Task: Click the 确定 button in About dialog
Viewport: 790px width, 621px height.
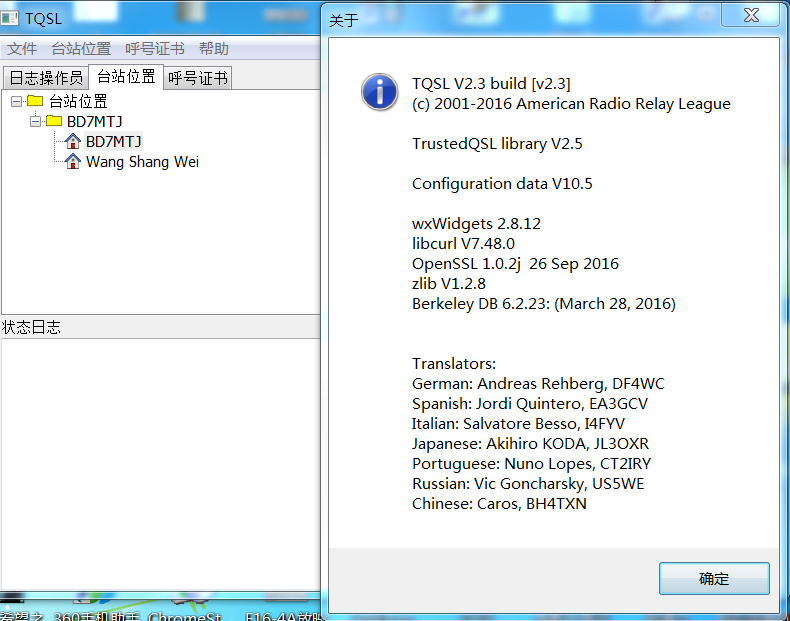Action: [x=714, y=578]
